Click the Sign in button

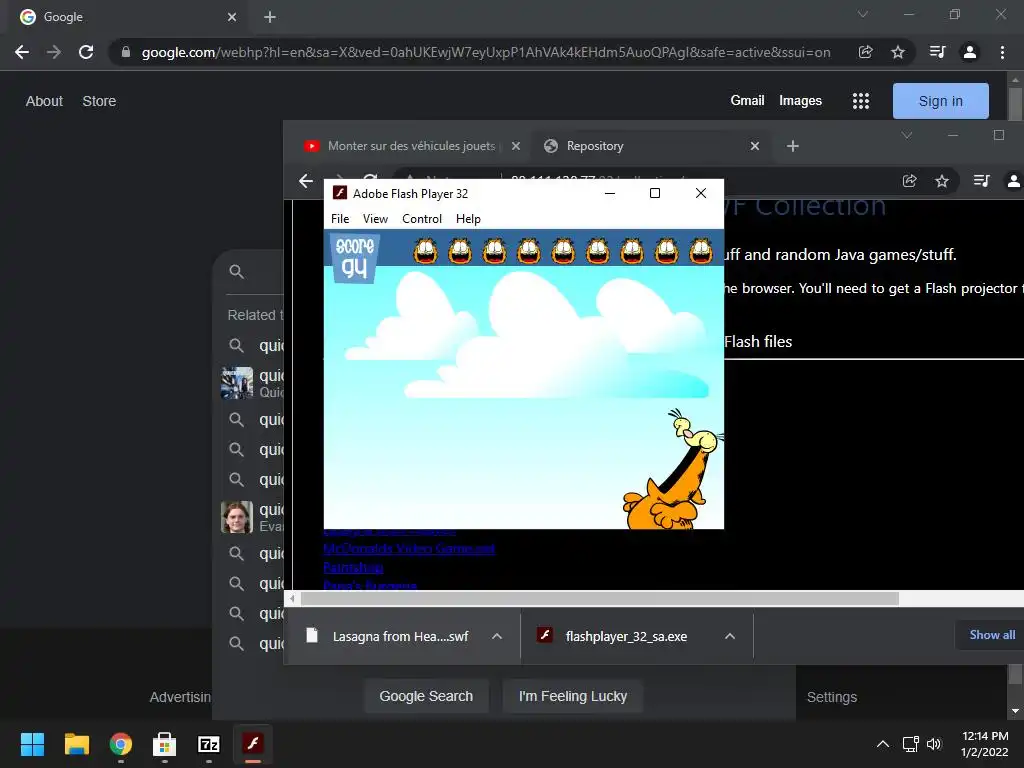(940, 101)
